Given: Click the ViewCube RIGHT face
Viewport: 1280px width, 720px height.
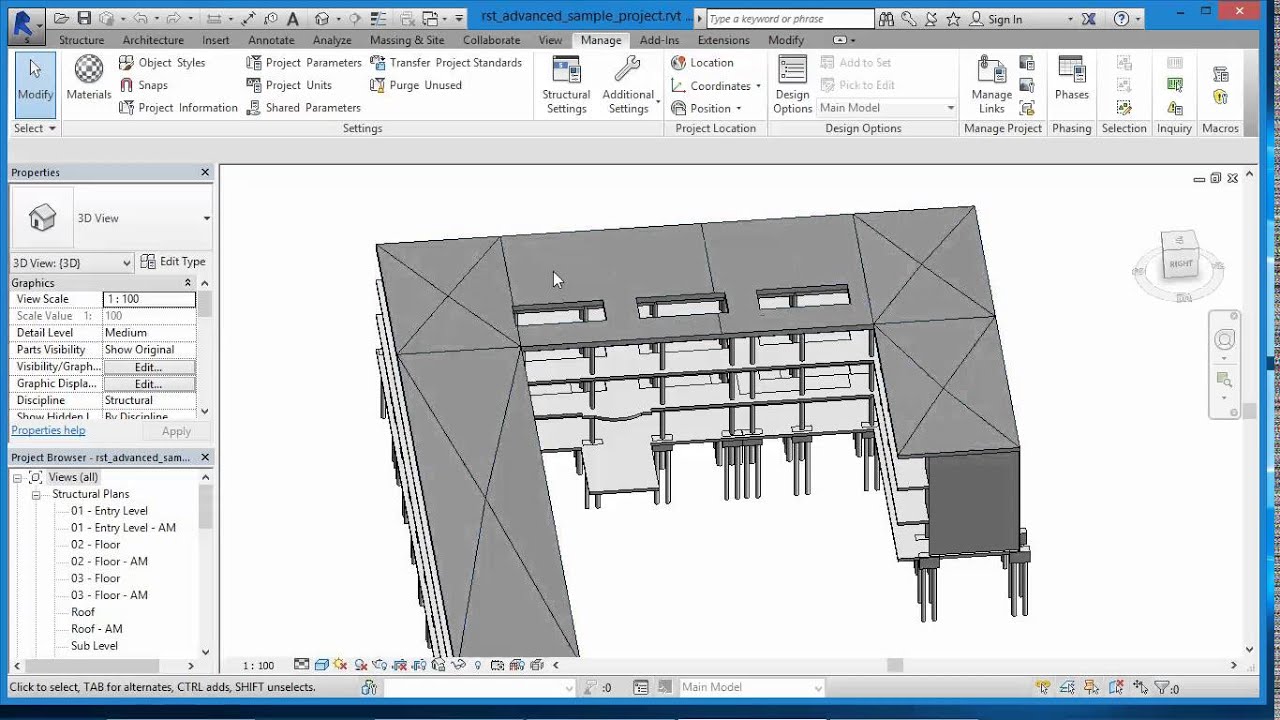Looking at the screenshot, I should pos(1180,264).
